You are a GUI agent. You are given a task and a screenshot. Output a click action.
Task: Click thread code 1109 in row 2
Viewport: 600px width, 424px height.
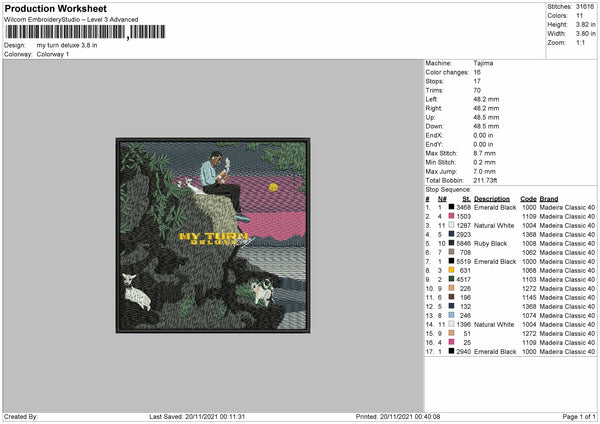click(x=529, y=217)
